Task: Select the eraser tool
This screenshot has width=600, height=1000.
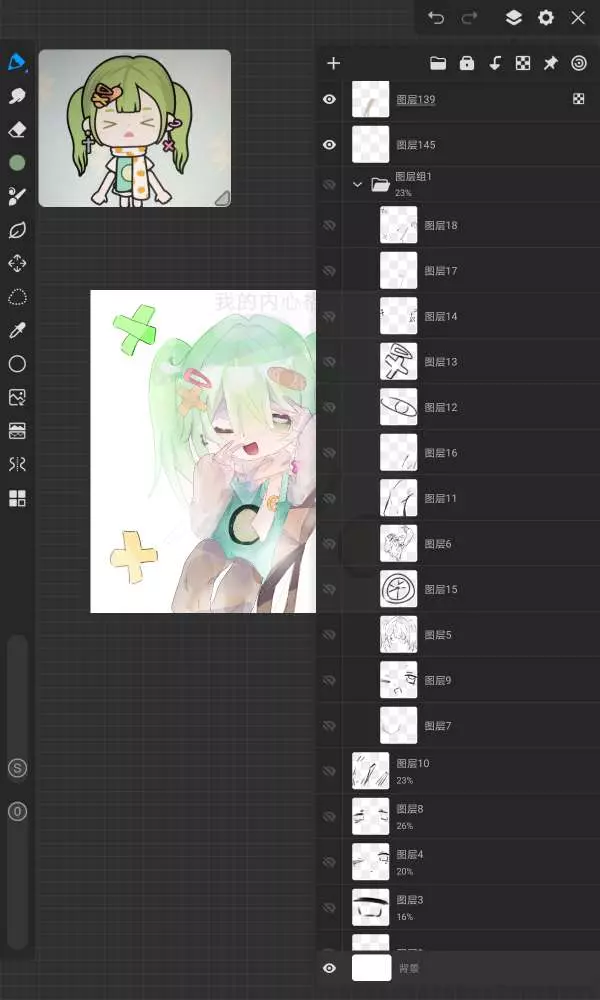Action: coord(17,129)
